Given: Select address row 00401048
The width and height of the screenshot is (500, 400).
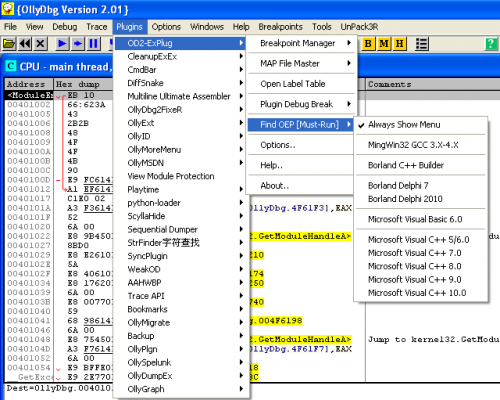Looking at the screenshot, I should tap(29, 339).
